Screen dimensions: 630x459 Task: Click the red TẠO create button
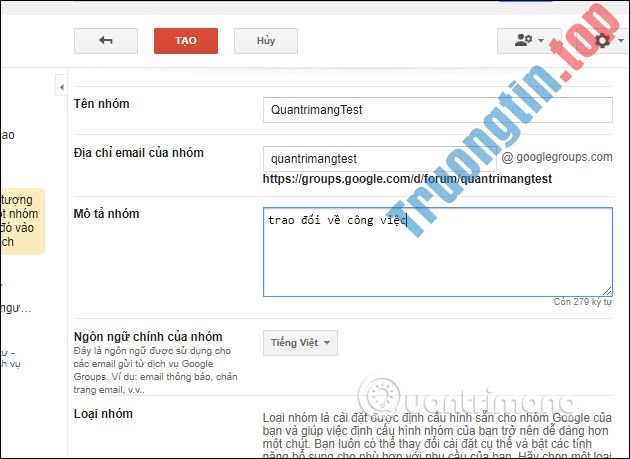pyautogui.click(x=186, y=41)
